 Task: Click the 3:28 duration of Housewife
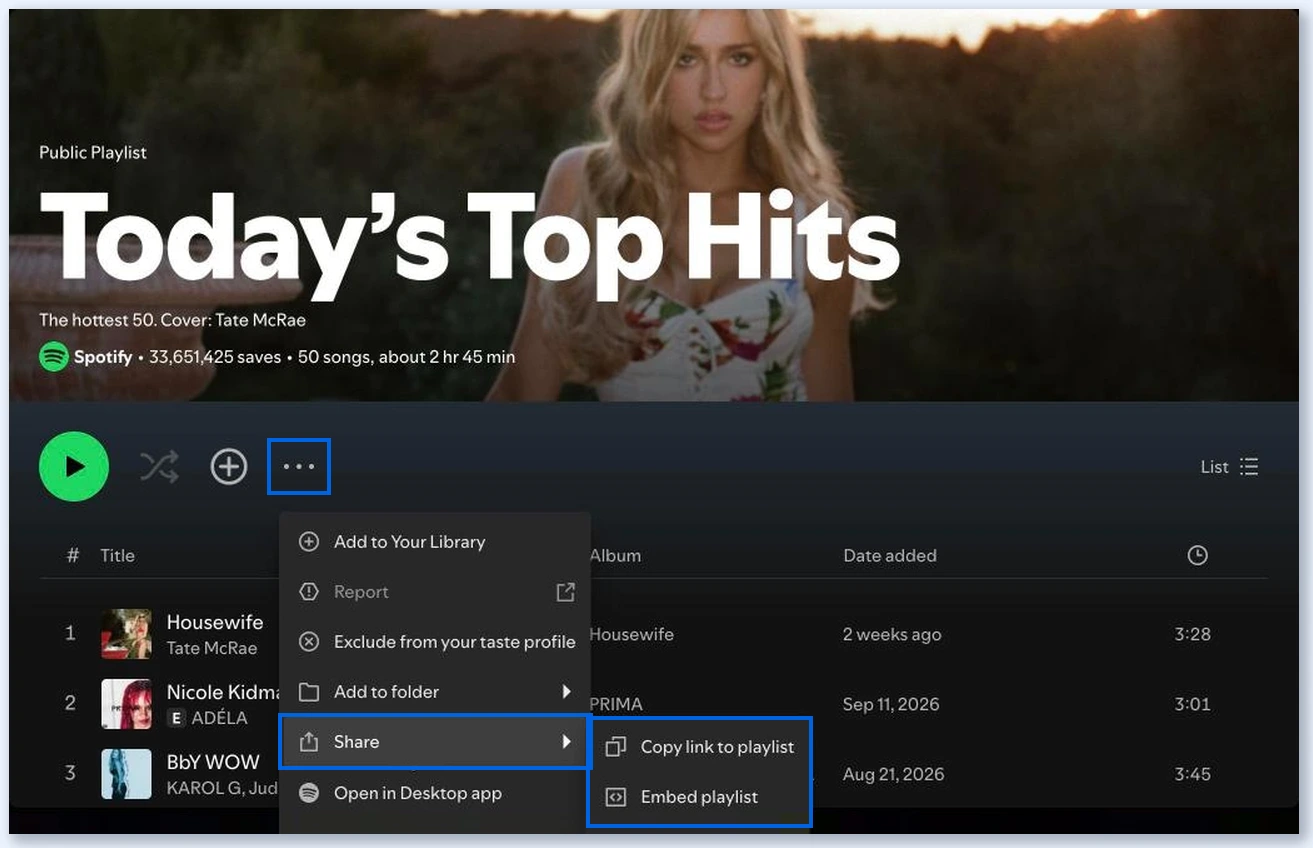pyautogui.click(x=1193, y=634)
